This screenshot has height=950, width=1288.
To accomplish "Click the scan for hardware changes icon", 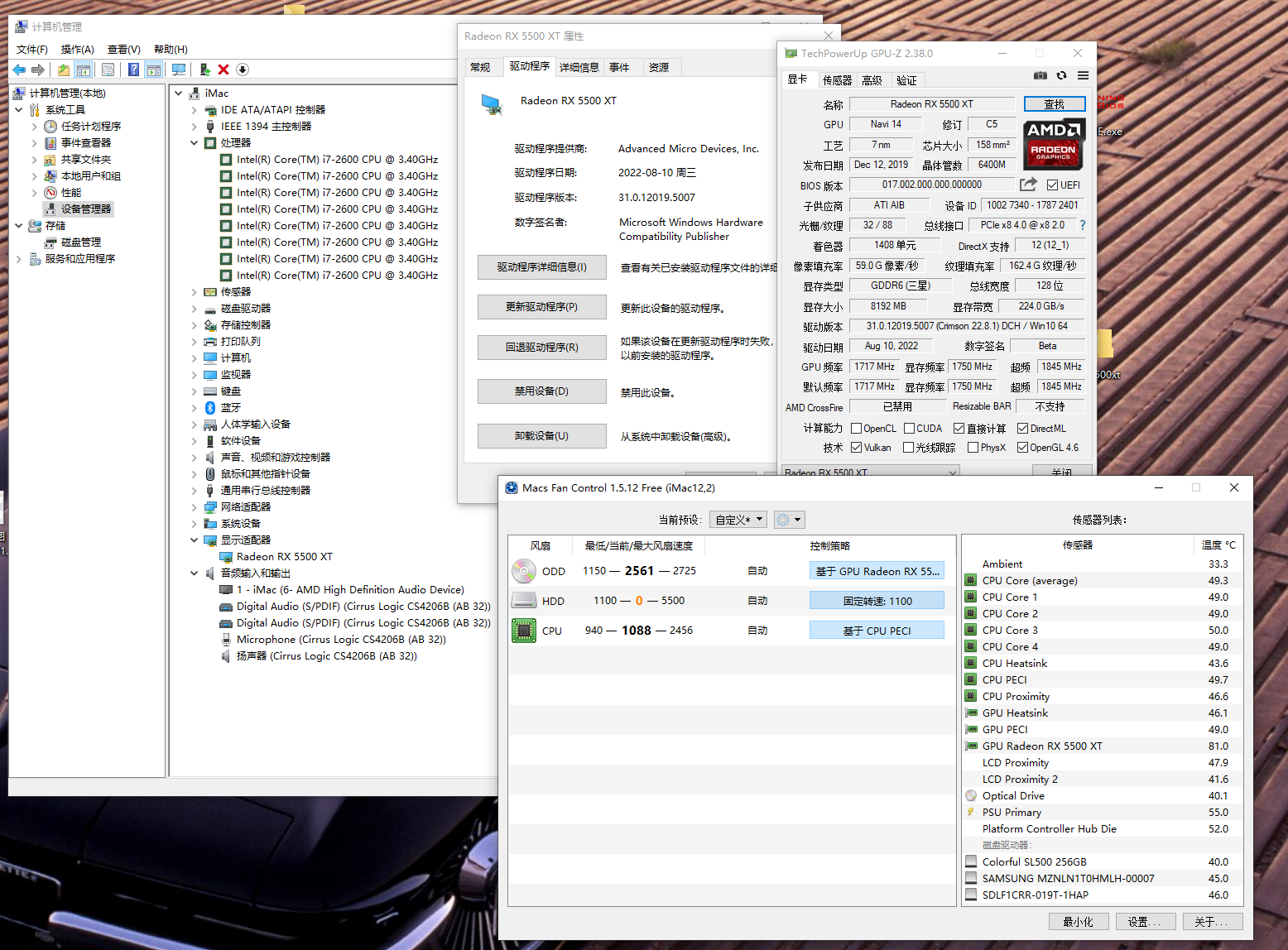I will [178, 70].
